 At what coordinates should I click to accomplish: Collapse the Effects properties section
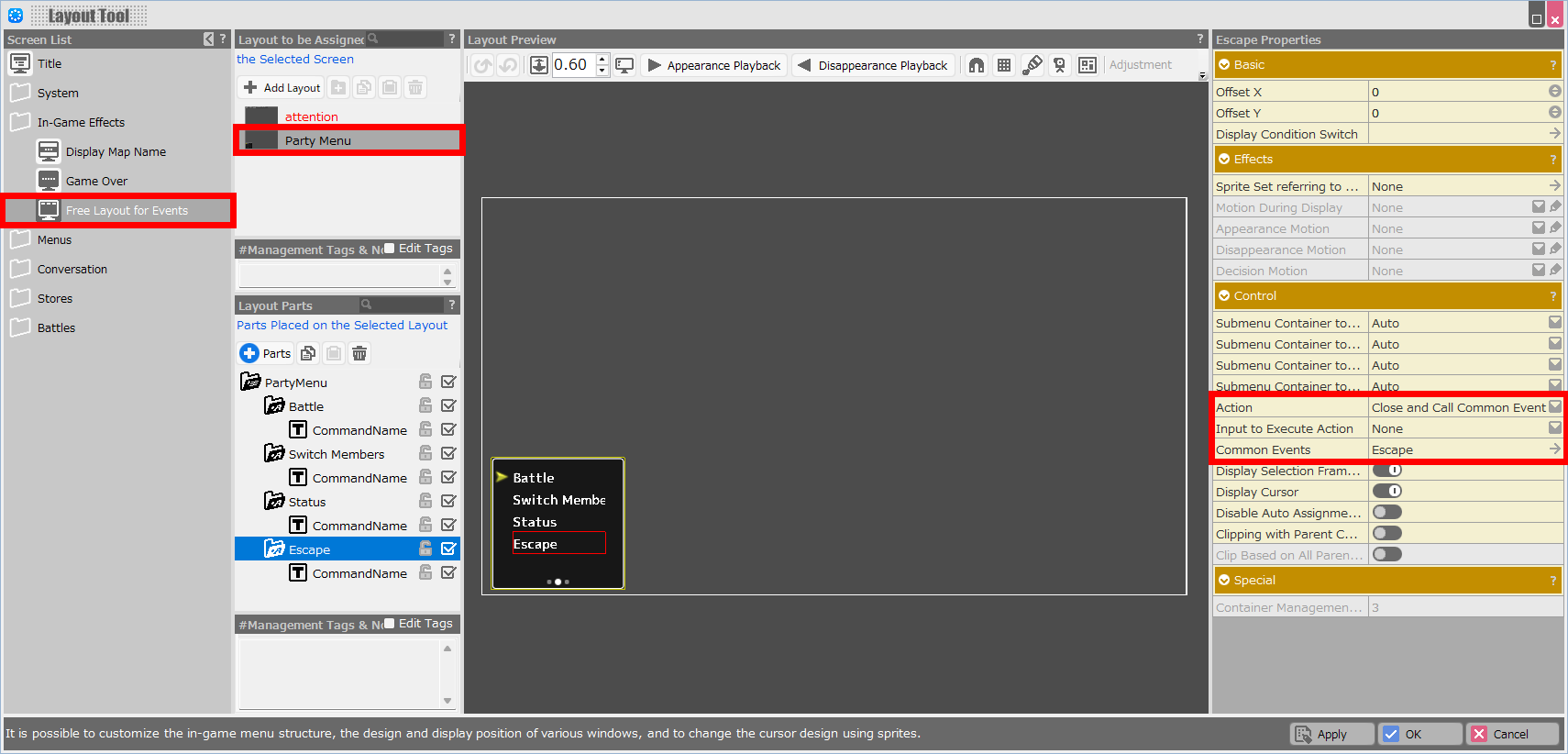[x=1224, y=159]
